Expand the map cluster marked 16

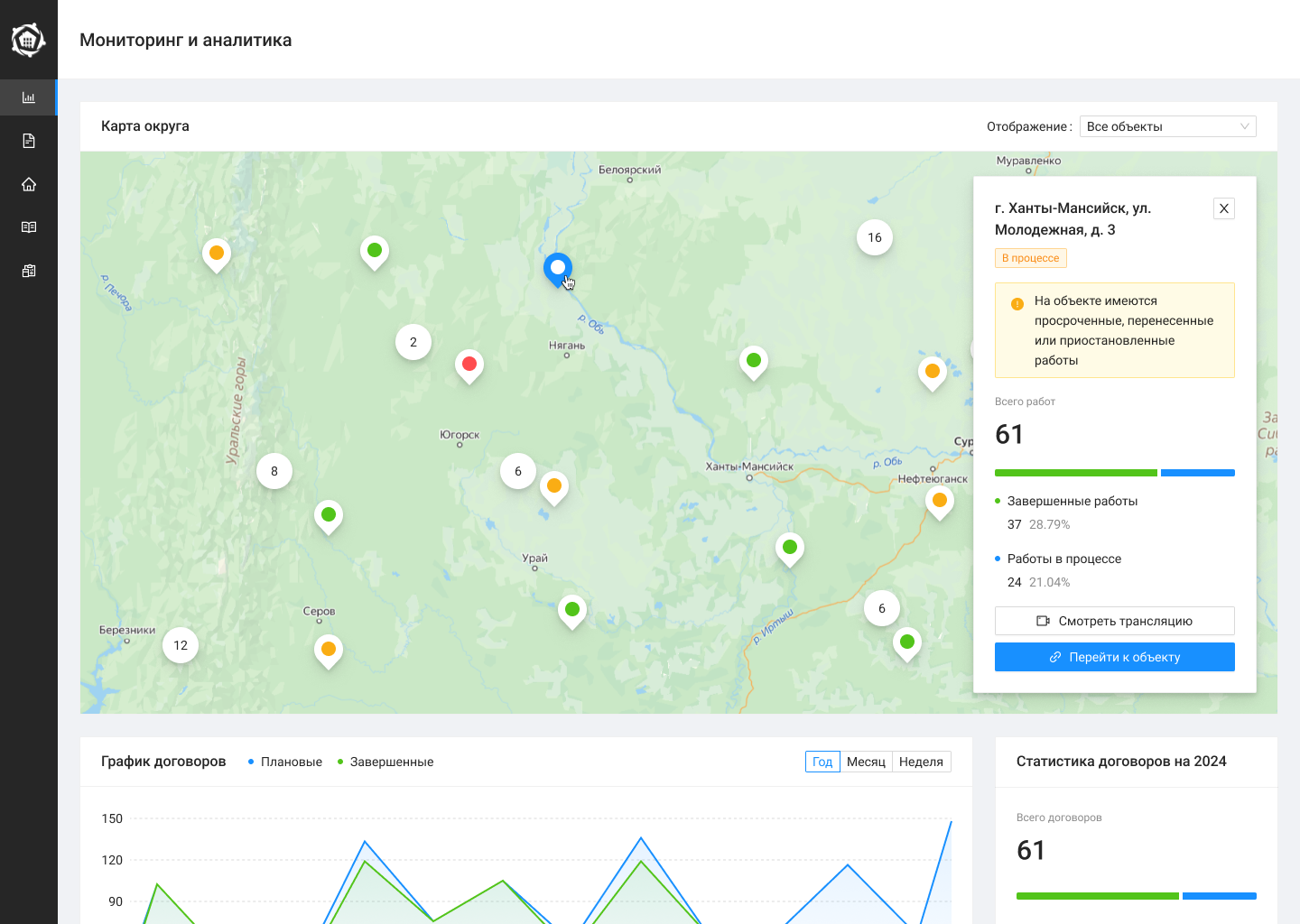click(875, 237)
